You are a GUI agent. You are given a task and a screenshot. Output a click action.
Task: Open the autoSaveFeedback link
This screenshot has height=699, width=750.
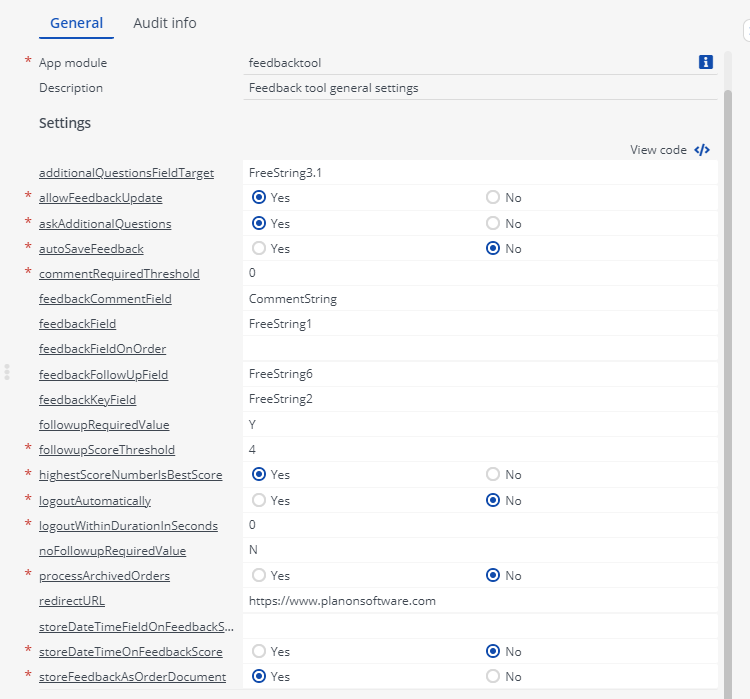coord(91,249)
